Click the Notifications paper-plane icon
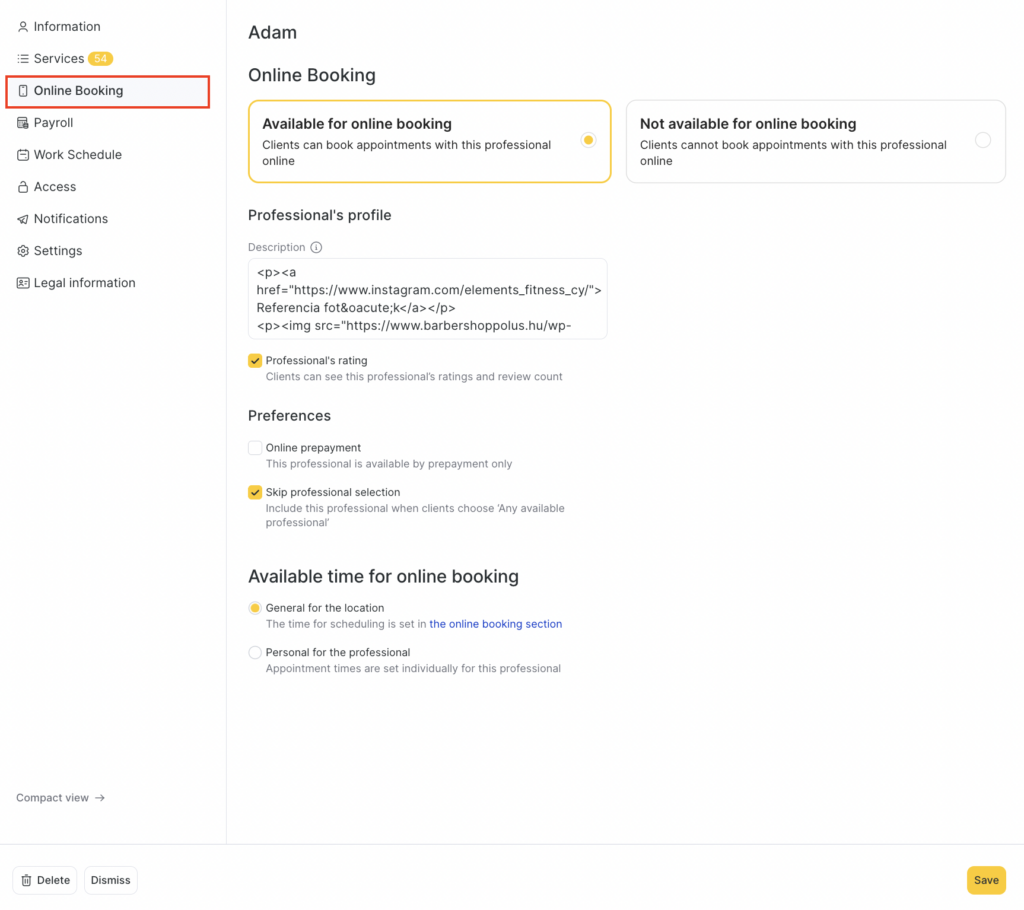 pos(23,219)
